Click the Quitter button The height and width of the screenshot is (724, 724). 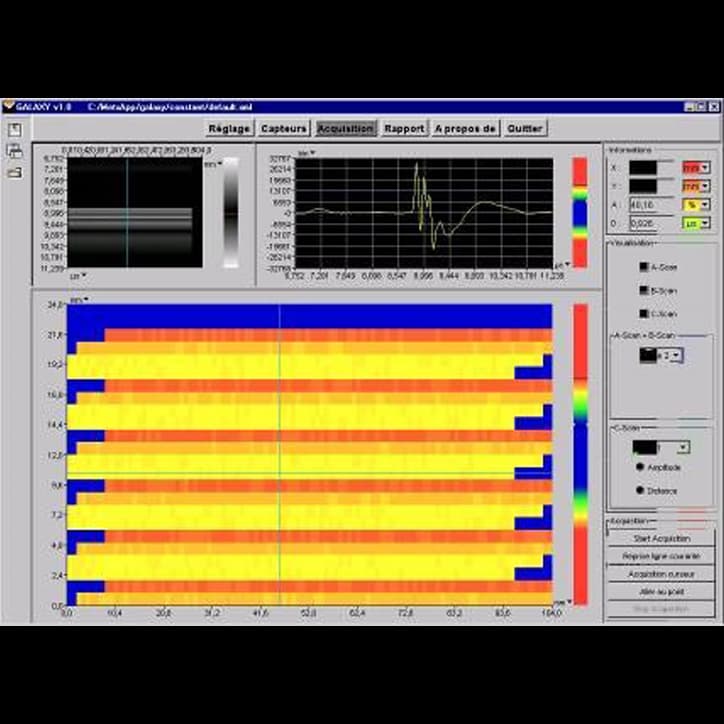pos(525,128)
